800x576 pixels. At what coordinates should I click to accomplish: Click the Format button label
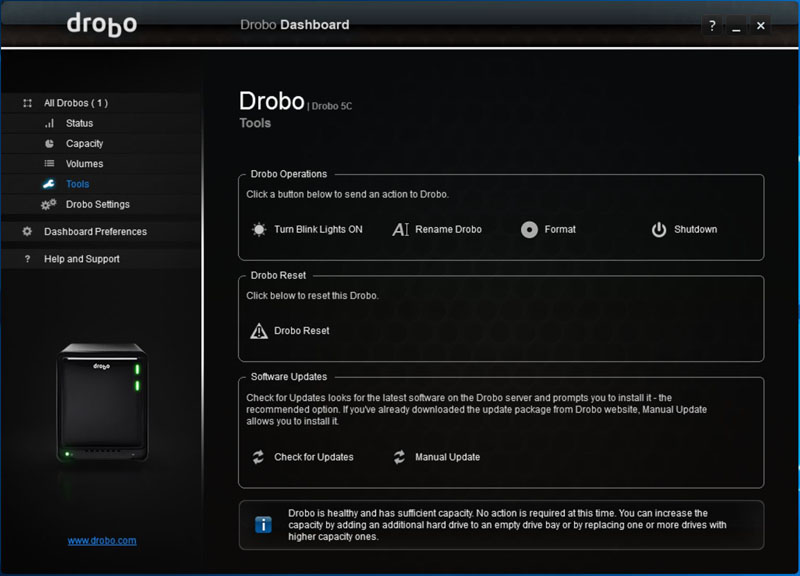point(560,230)
